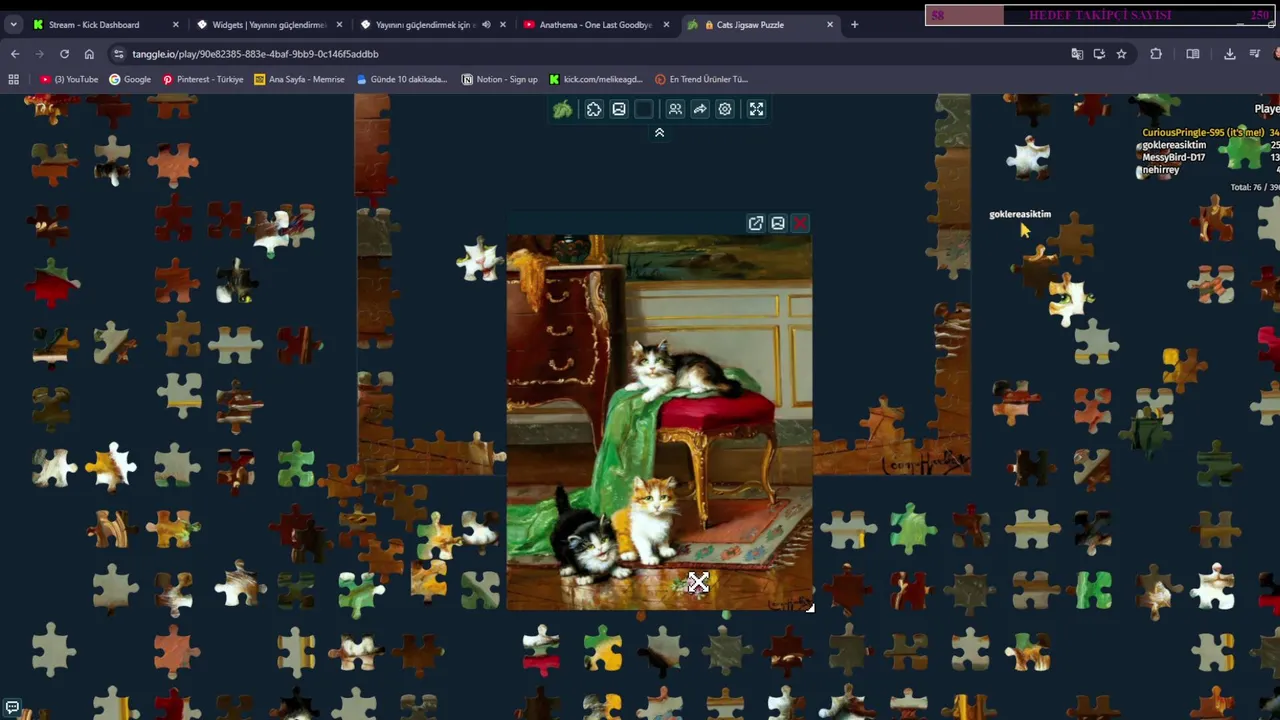Open the apps grid in bookmarks bar
This screenshot has width=1280, height=720.
pos(13,79)
